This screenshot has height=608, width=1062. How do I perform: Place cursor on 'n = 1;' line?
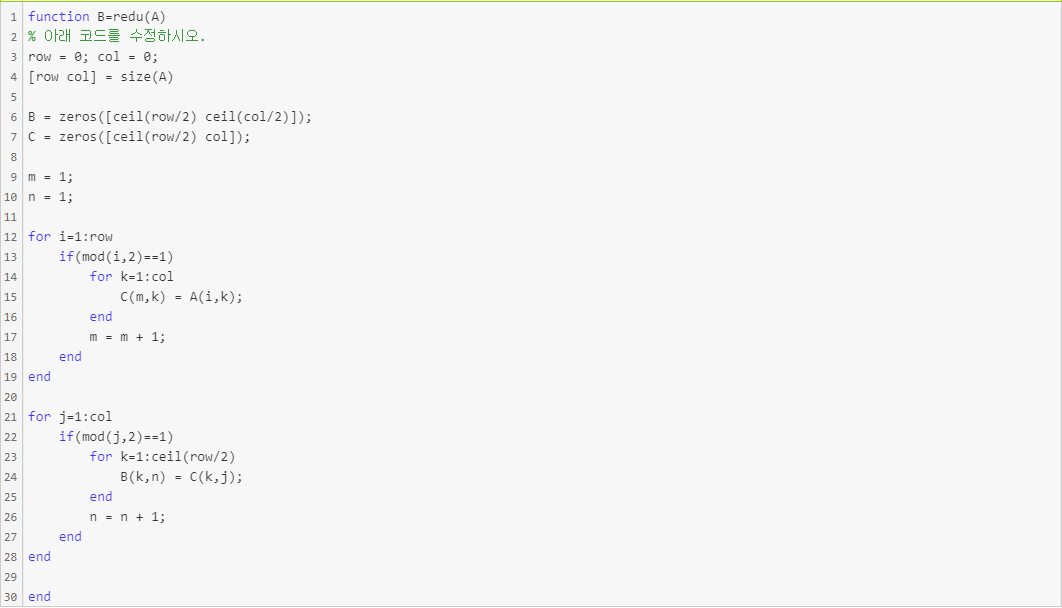50,197
